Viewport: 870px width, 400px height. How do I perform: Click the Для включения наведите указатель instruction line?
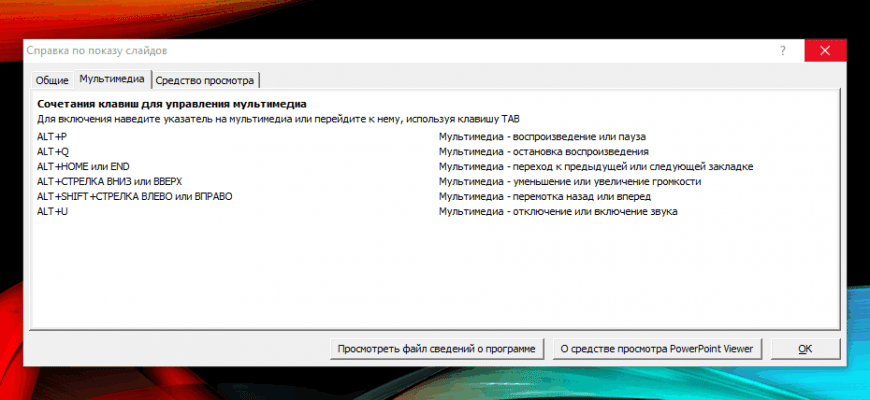(x=278, y=119)
